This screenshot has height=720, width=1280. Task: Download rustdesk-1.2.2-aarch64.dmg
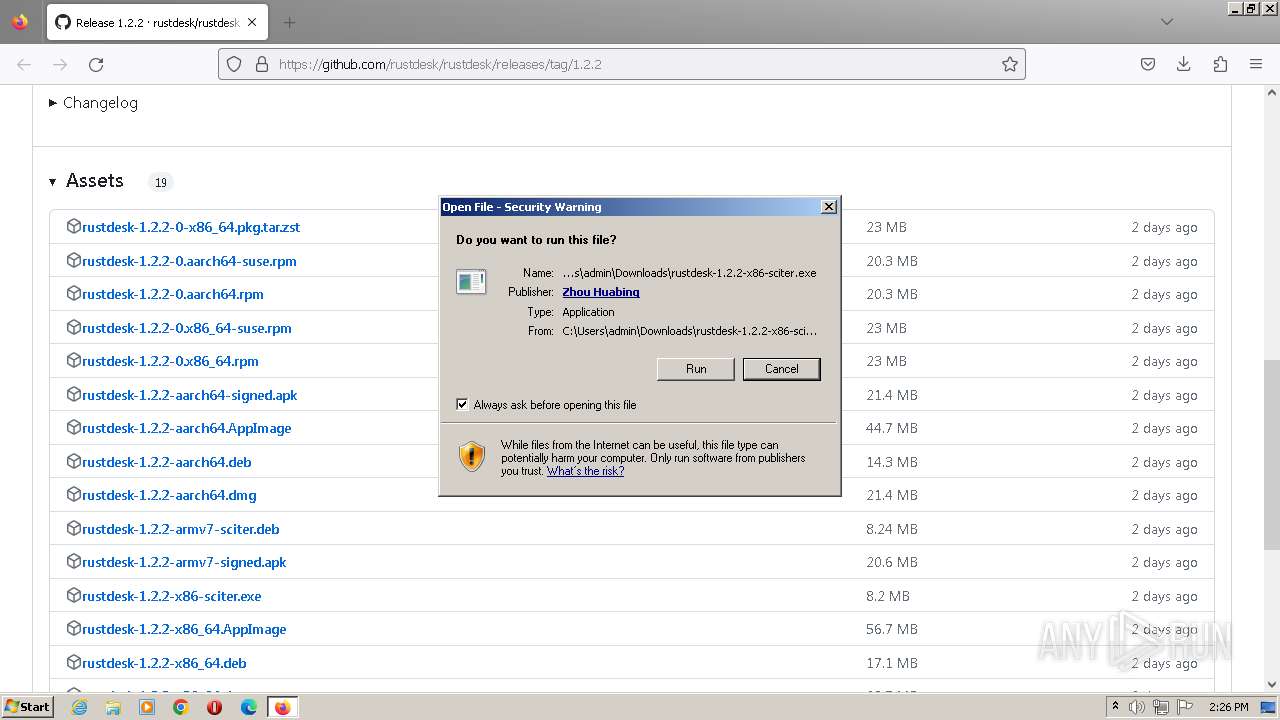(169, 495)
